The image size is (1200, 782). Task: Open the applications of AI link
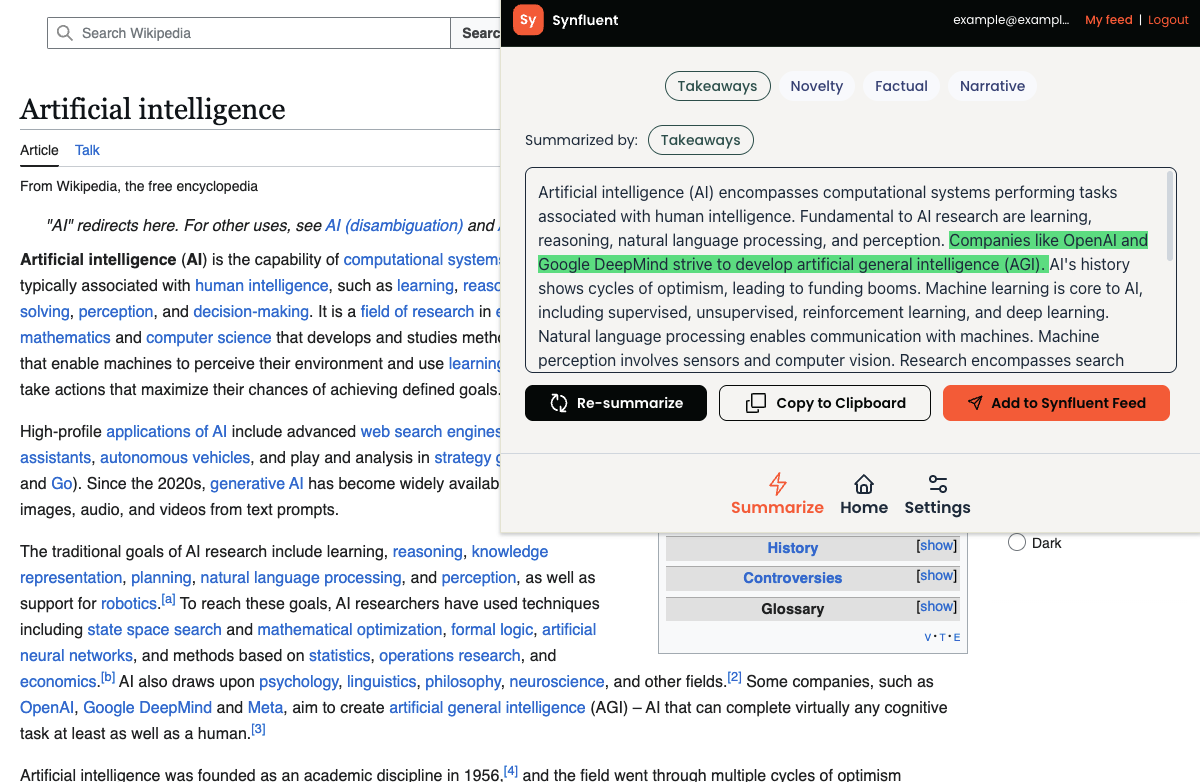pyautogui.click(x=166, y=431)
